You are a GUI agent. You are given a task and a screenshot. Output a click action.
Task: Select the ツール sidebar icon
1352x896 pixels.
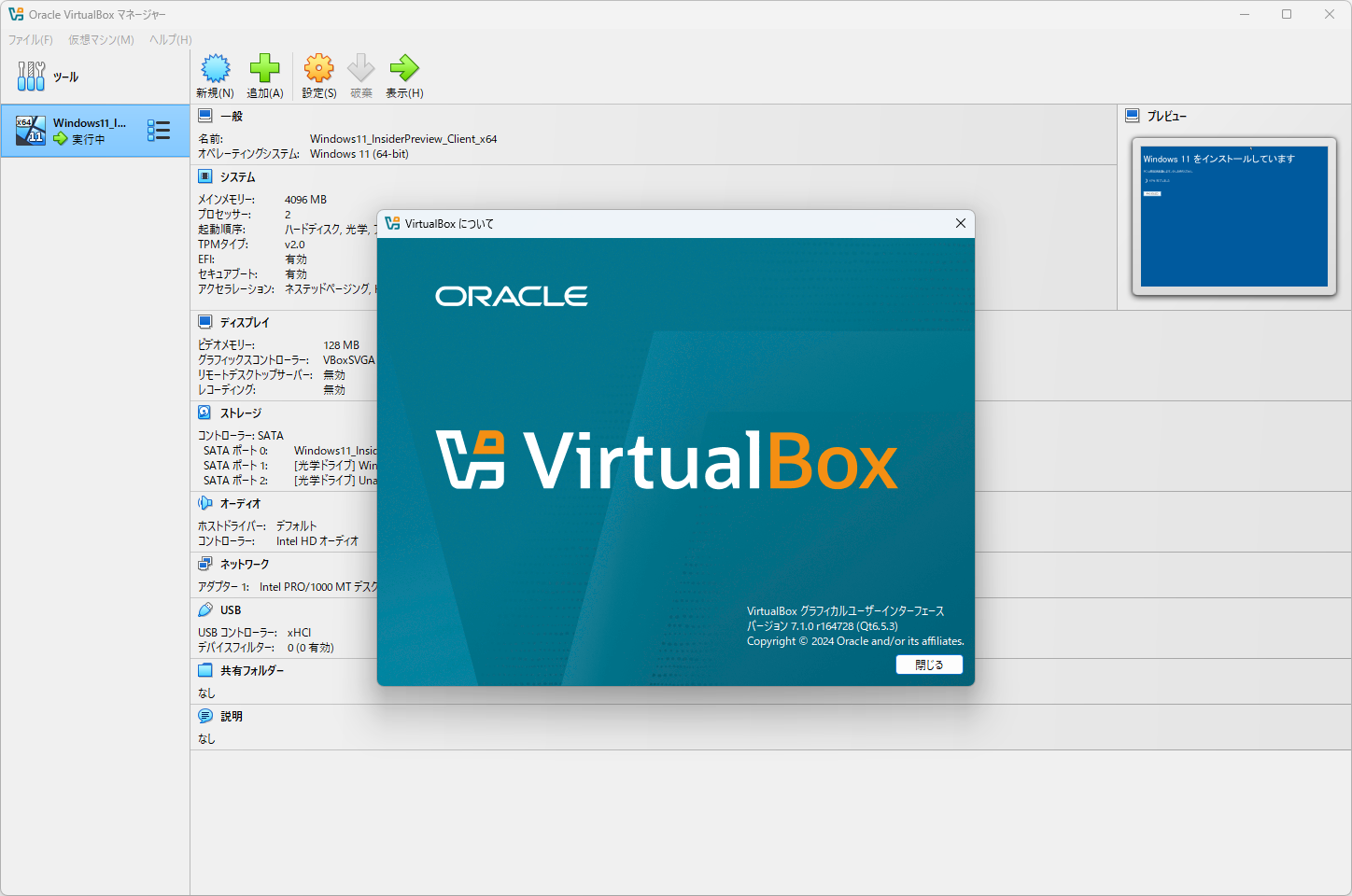tap(31, 74)
